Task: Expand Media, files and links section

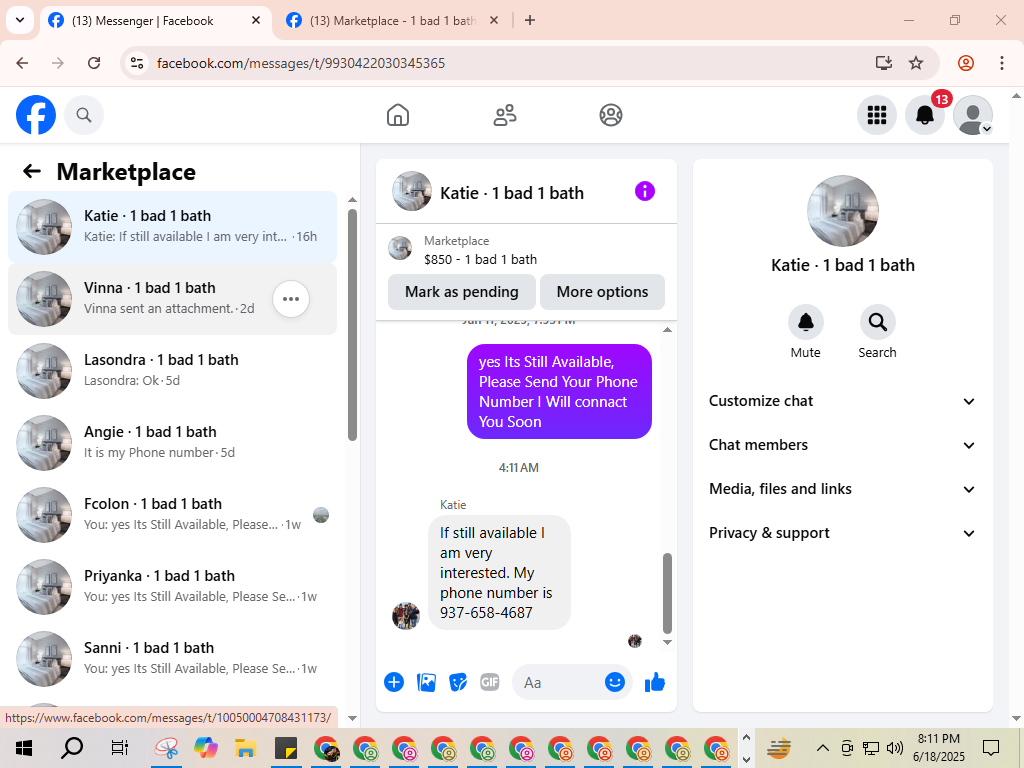Action: click(842, 489)
